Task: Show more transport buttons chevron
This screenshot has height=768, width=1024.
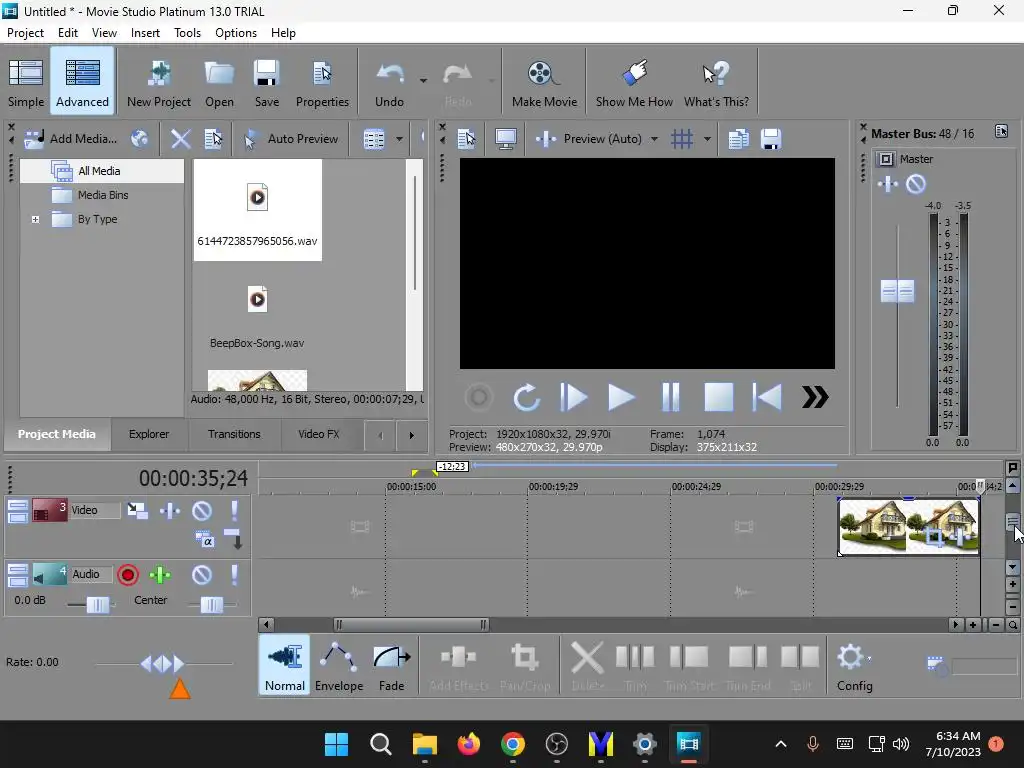Action: pyautogui.click(x=815, y=397)
